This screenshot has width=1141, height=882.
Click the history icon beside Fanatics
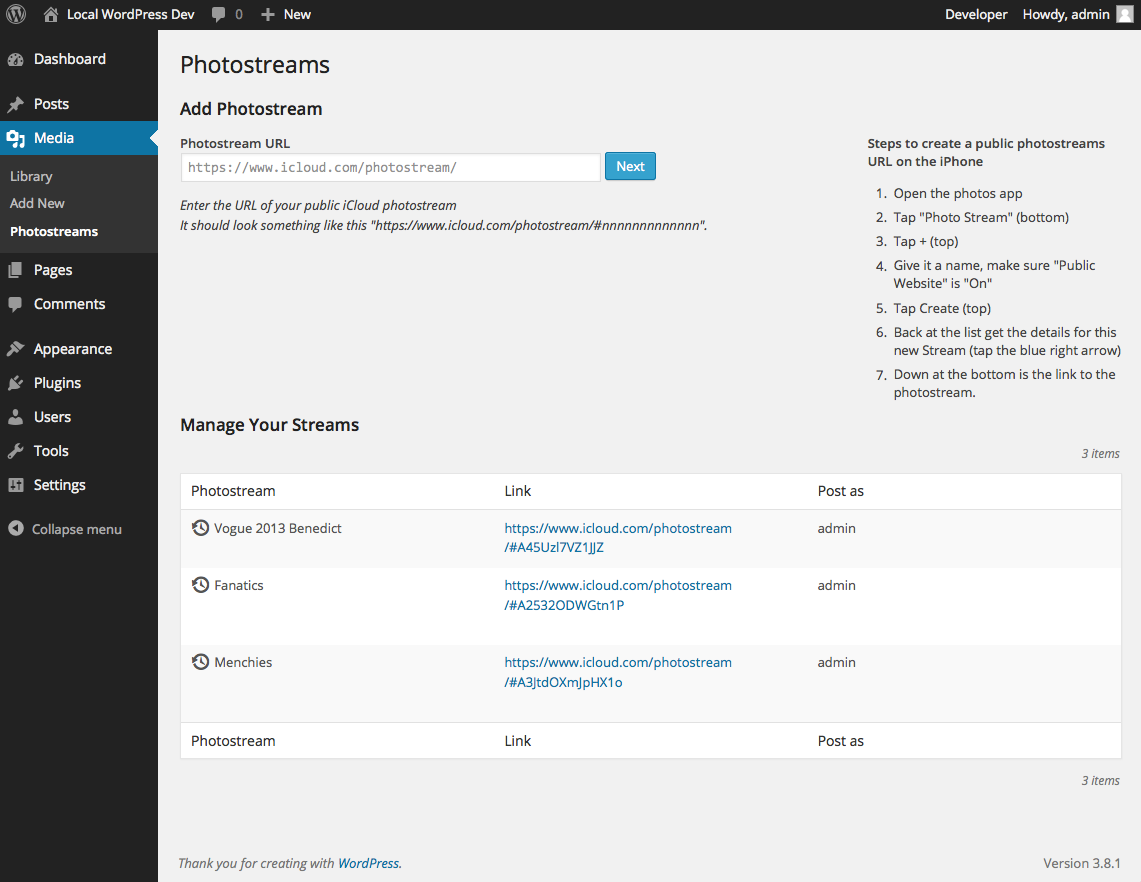200,585
